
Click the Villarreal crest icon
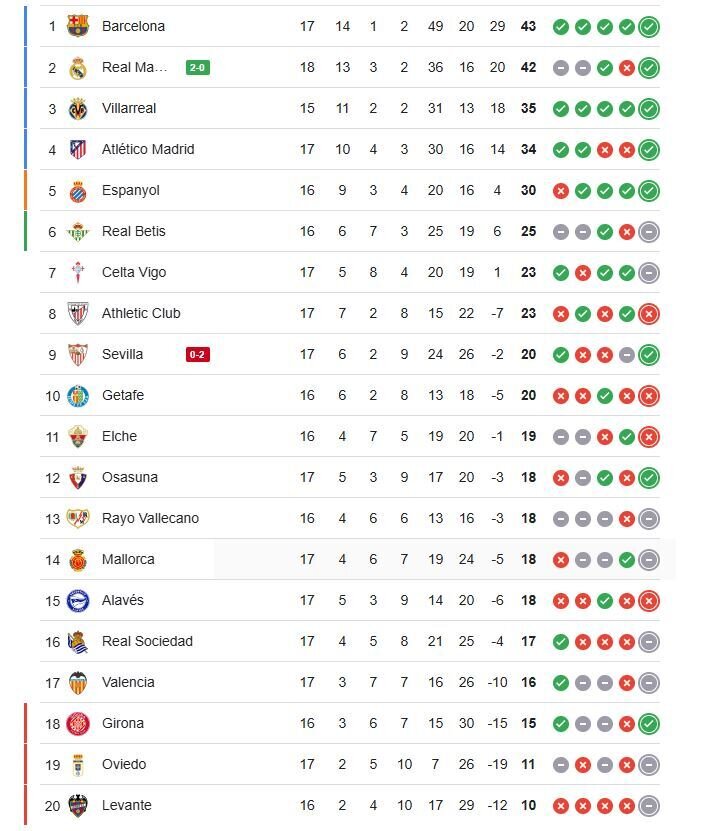point(76,109)
